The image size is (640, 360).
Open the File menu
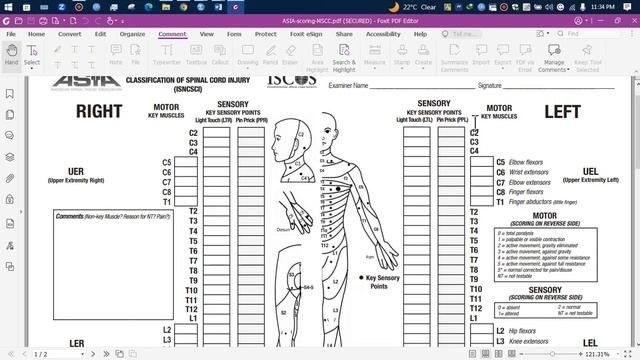coord(11,34)
